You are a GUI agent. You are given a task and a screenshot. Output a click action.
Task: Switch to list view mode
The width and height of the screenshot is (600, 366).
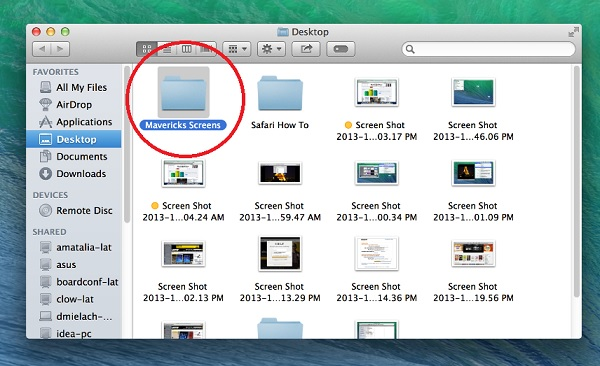click(x=167, y=49)
